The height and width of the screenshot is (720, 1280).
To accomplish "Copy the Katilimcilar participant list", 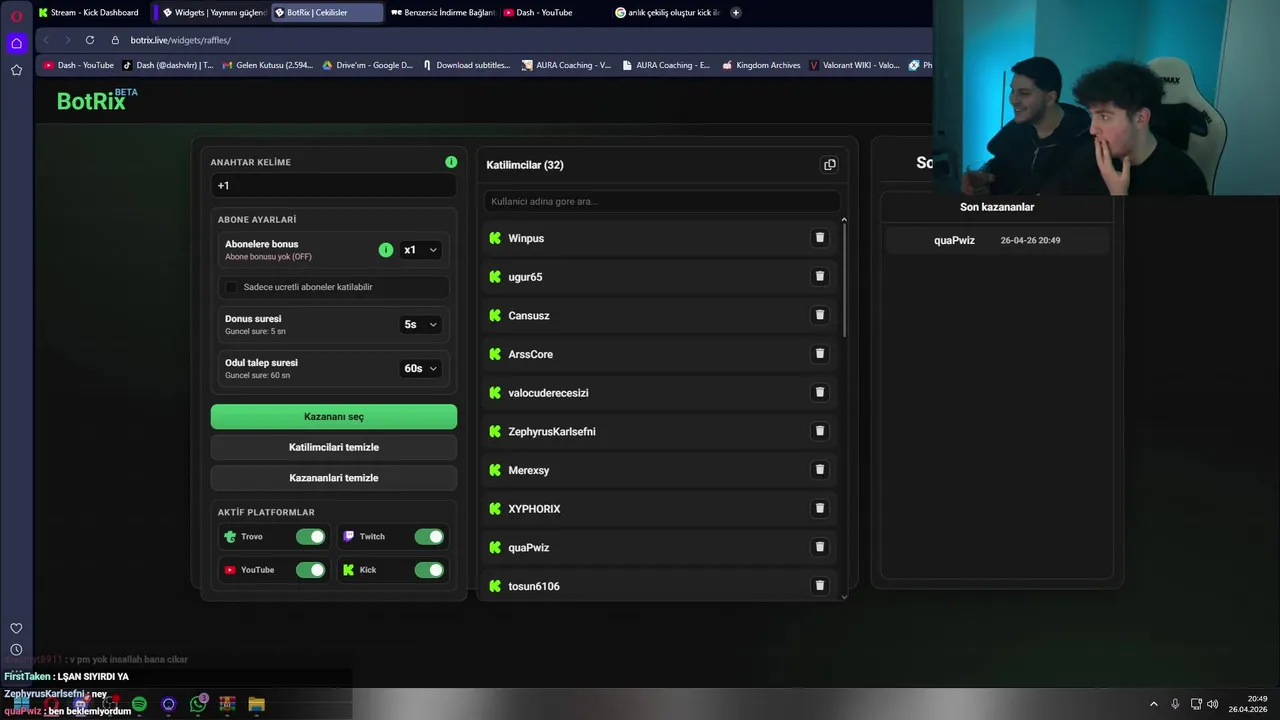I will [829, 165].
